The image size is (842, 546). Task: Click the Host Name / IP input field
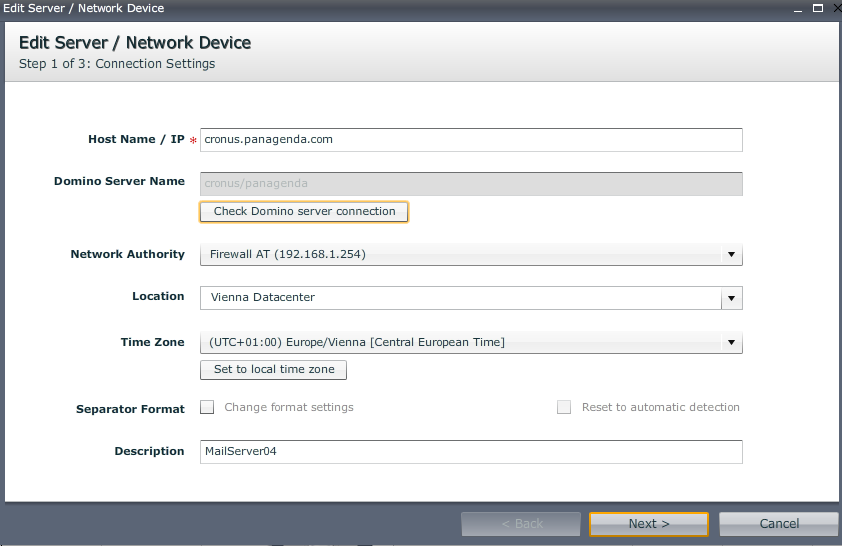[471, 140]
